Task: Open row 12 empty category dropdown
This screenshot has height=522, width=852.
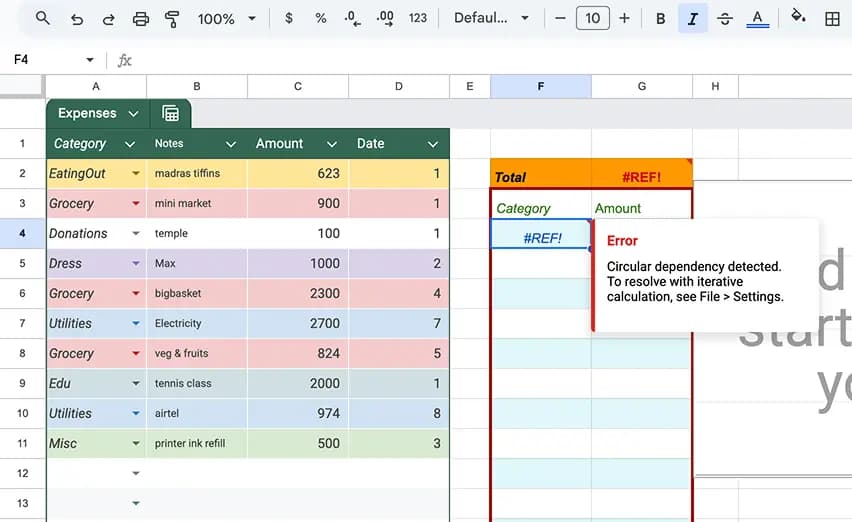Action: pyautogui.click(x=136, y=474)
